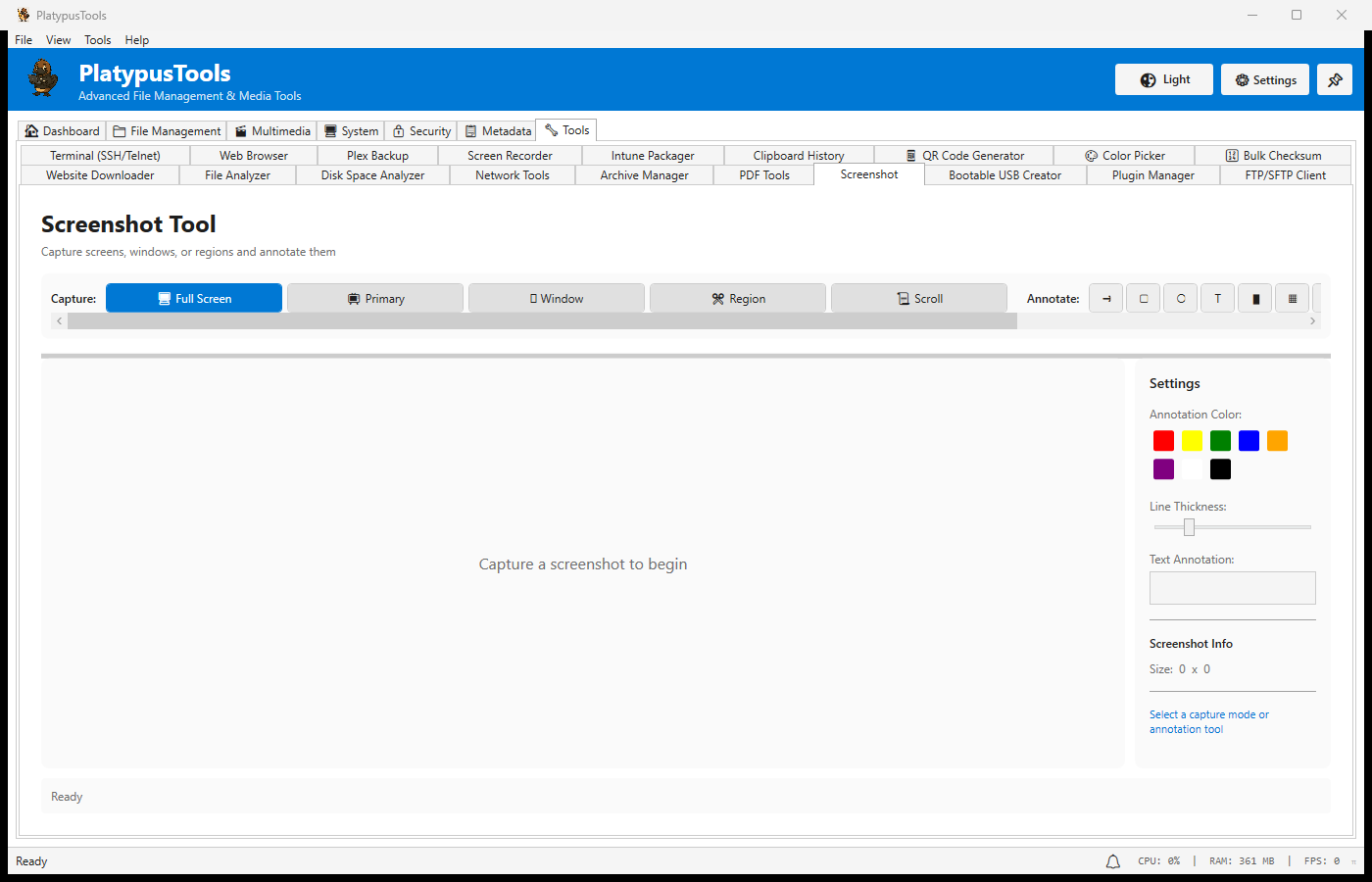
Task: Open the Tools menu
Action: (97, 39)
